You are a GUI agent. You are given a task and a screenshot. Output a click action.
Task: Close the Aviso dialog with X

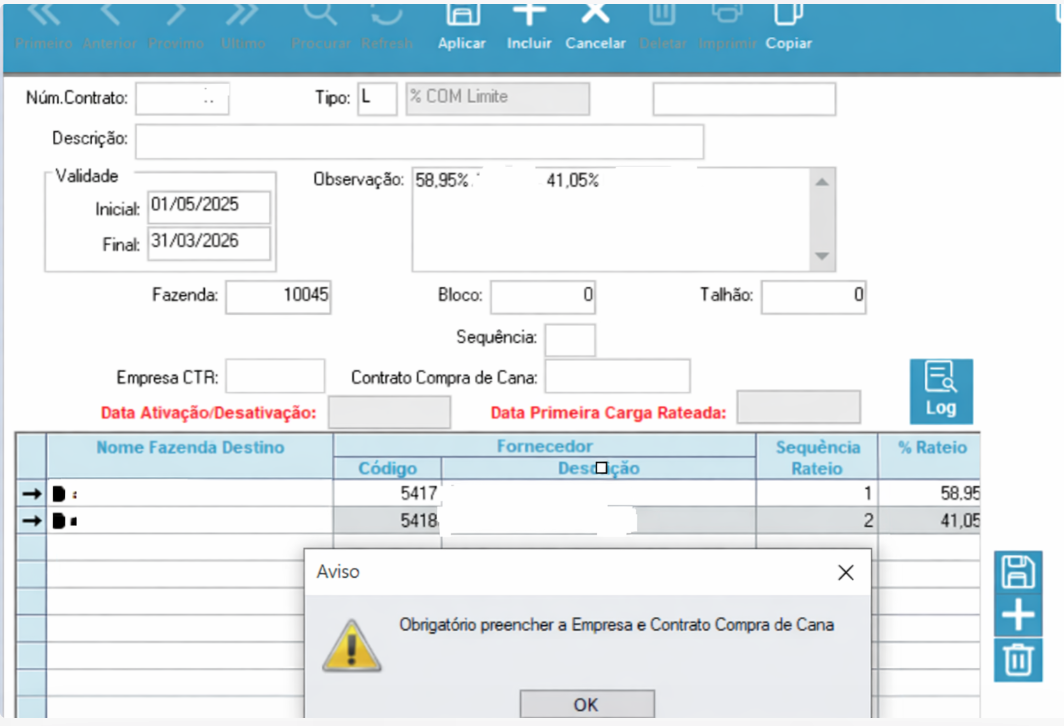[x=846, y=573]
